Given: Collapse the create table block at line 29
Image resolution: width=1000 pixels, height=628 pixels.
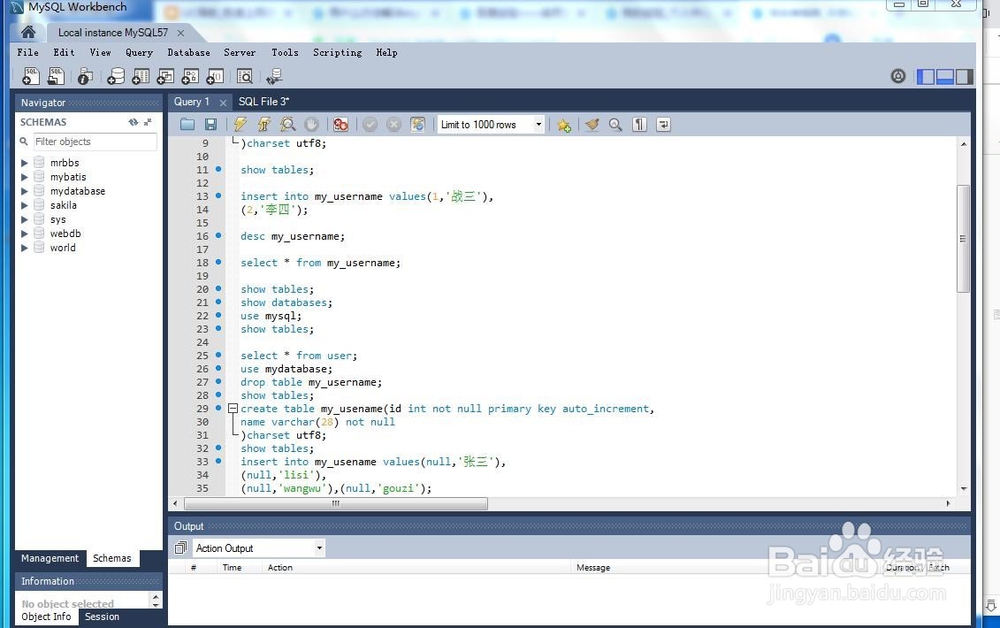Looking at the screenshot, I should (x=233, y=408).
